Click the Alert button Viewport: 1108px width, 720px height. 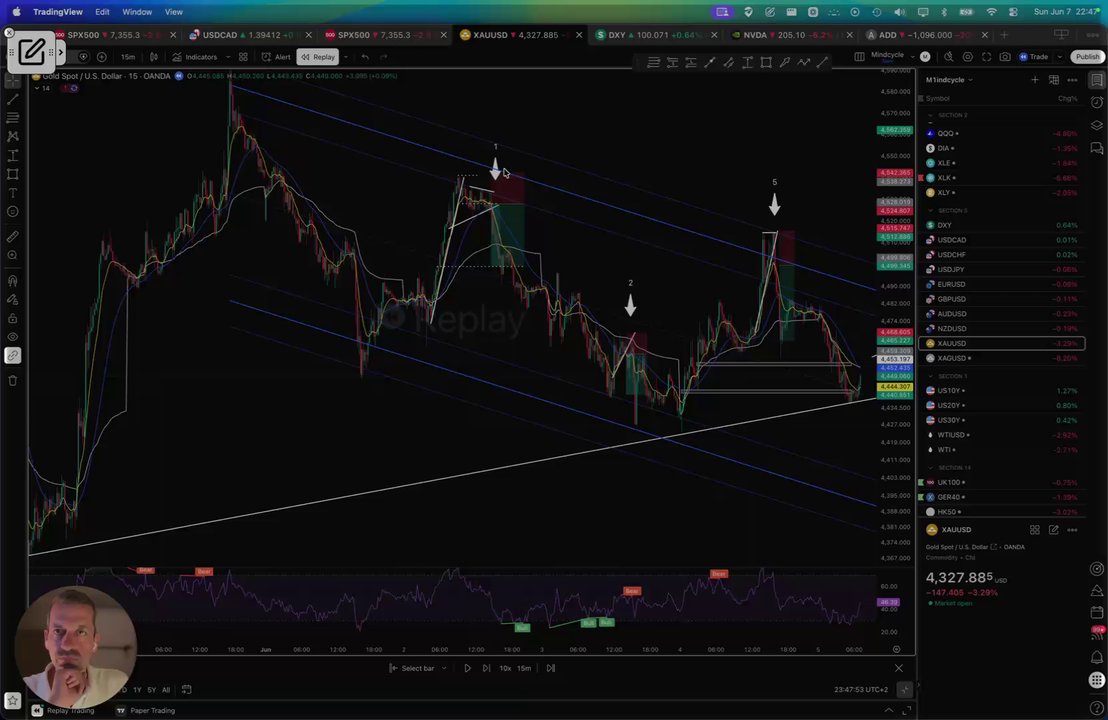click(276, 57)
